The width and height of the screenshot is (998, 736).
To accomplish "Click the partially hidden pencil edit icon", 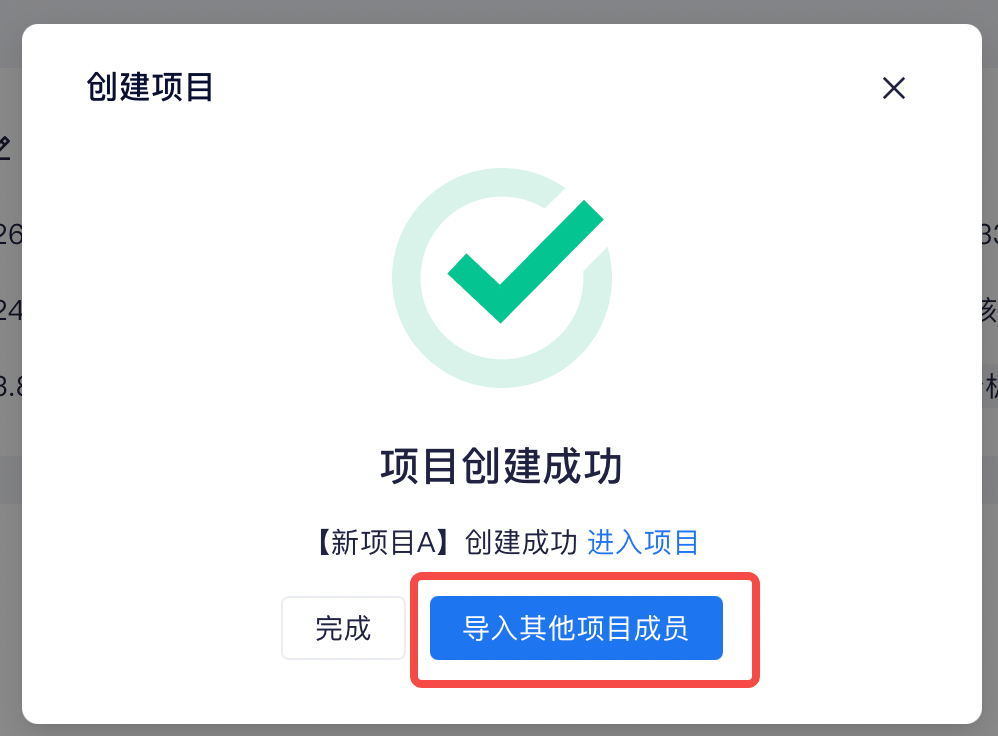I will tap(5, 148).
